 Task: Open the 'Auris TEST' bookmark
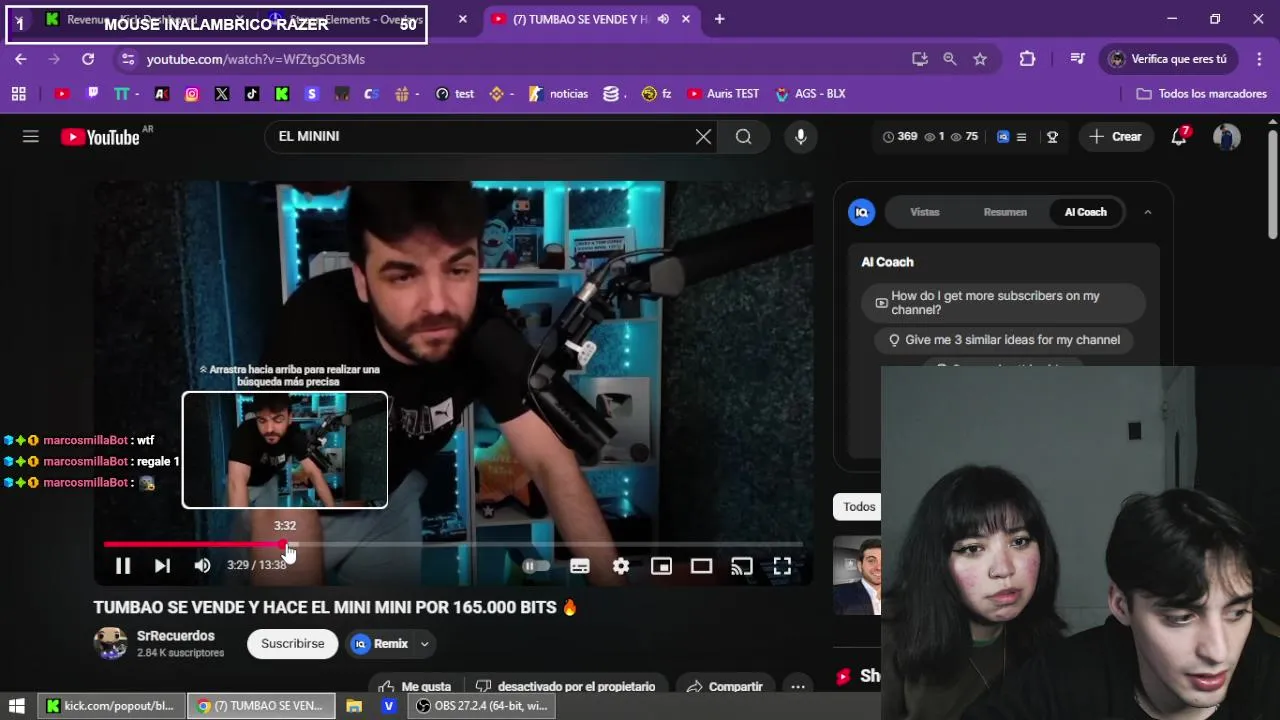pos(723,94)
